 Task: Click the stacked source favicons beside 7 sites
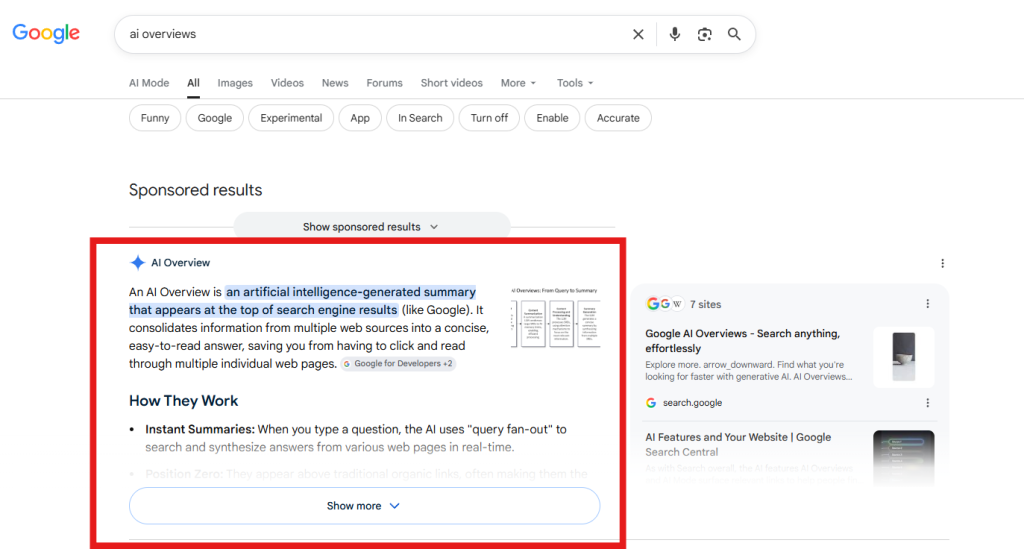664,304
